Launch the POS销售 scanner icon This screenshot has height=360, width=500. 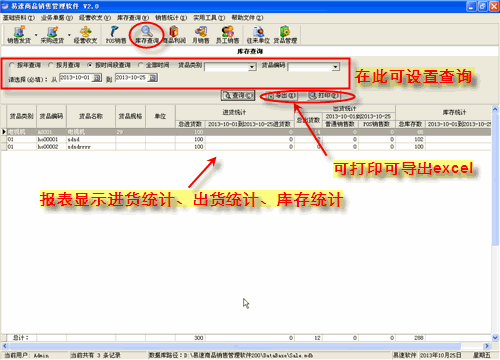[x=116, y=35]
